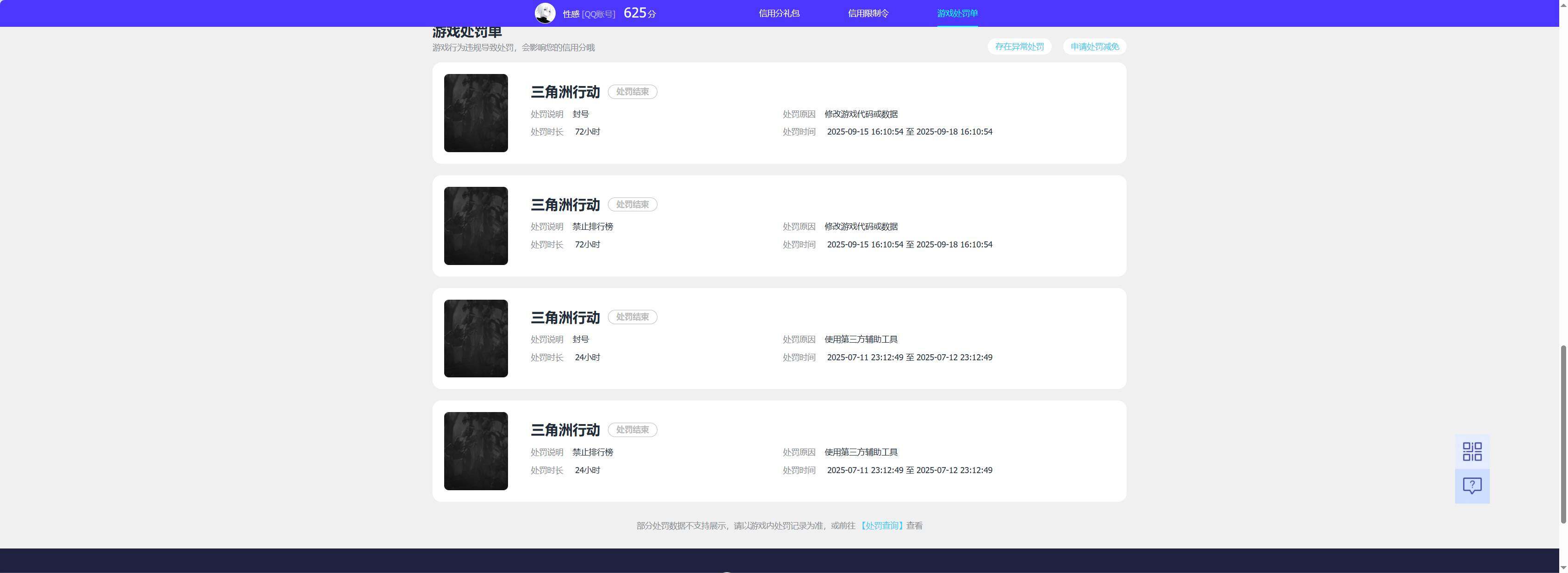Click the 申请处罚减免 button

(1094, 46)
